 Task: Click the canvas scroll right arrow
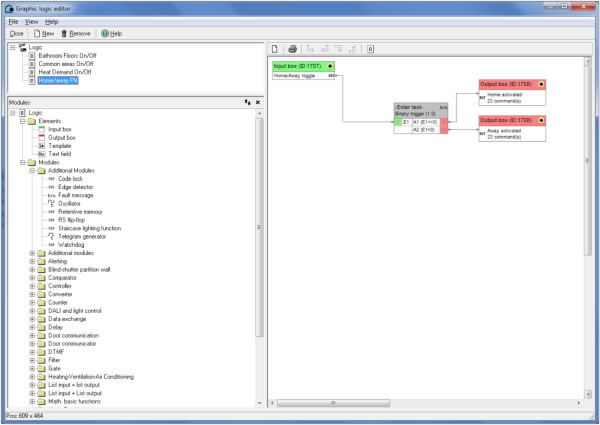pyautogui.click(x=579, y=403)
